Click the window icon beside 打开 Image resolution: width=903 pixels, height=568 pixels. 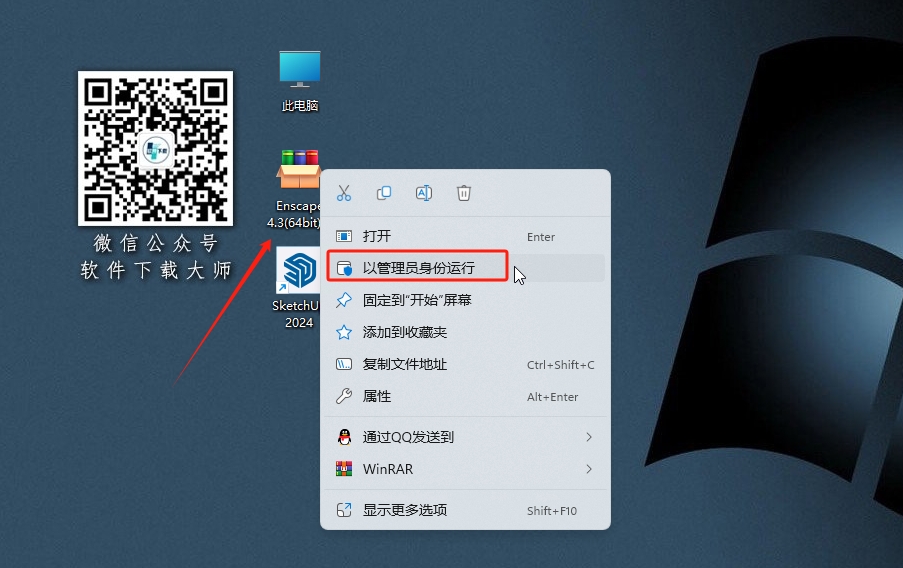tap(344, 236)
